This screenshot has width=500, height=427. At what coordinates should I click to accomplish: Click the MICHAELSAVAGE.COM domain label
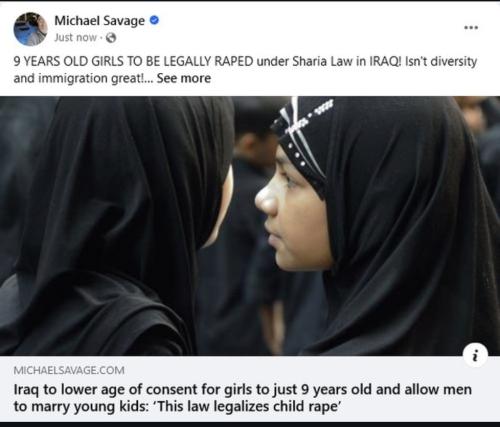pyautogui.click(x=69, y=370)
